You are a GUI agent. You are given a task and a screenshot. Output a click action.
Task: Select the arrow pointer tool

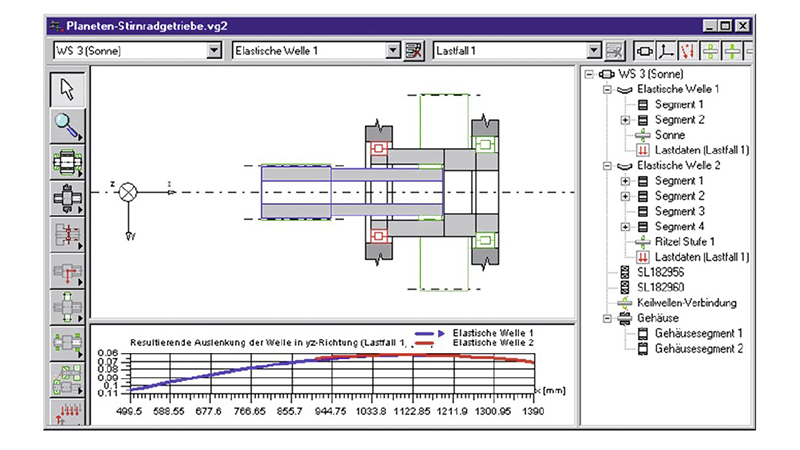[67, 89]
